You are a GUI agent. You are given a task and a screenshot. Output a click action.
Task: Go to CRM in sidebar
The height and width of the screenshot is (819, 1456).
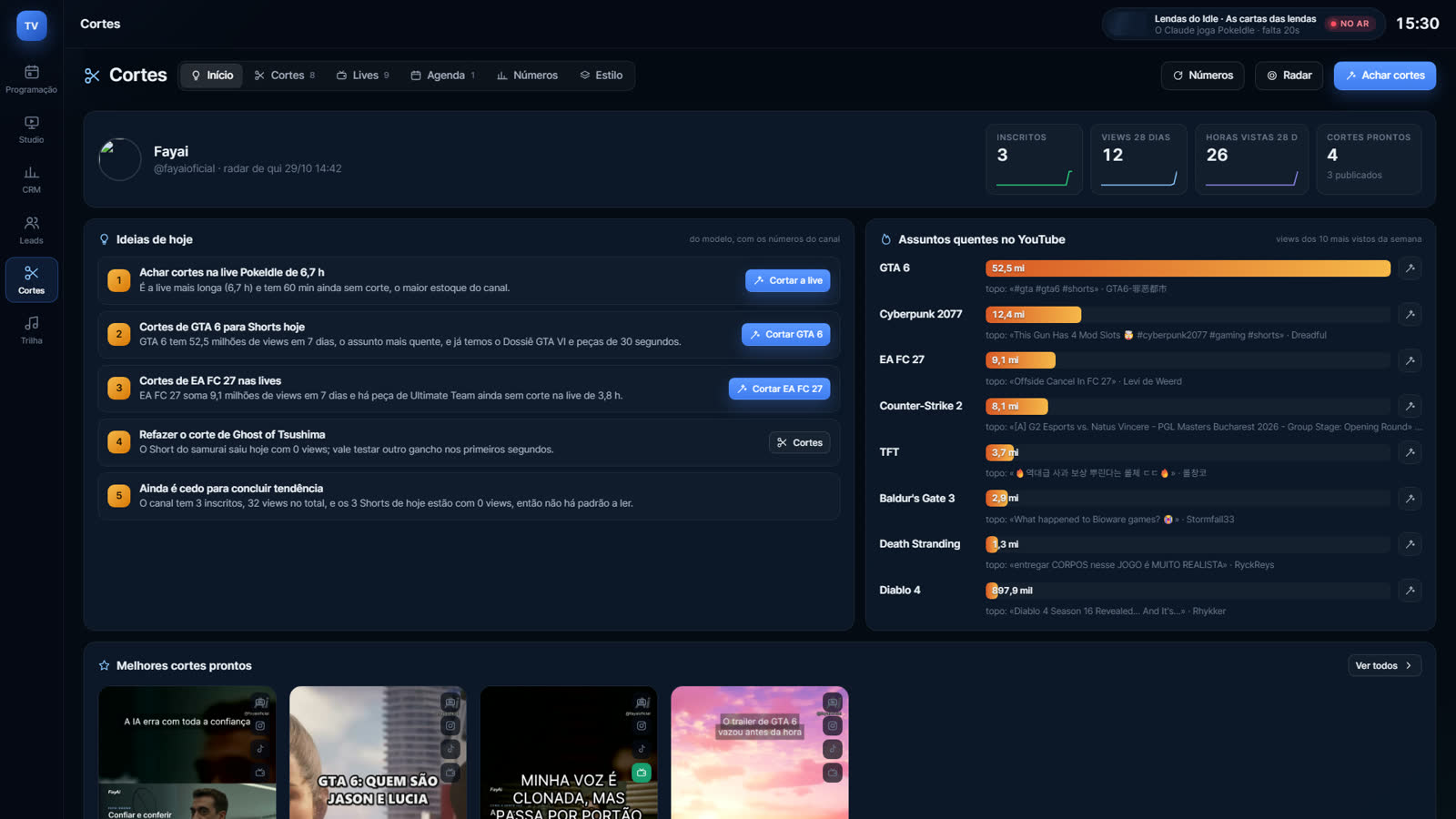click(31, 179)
